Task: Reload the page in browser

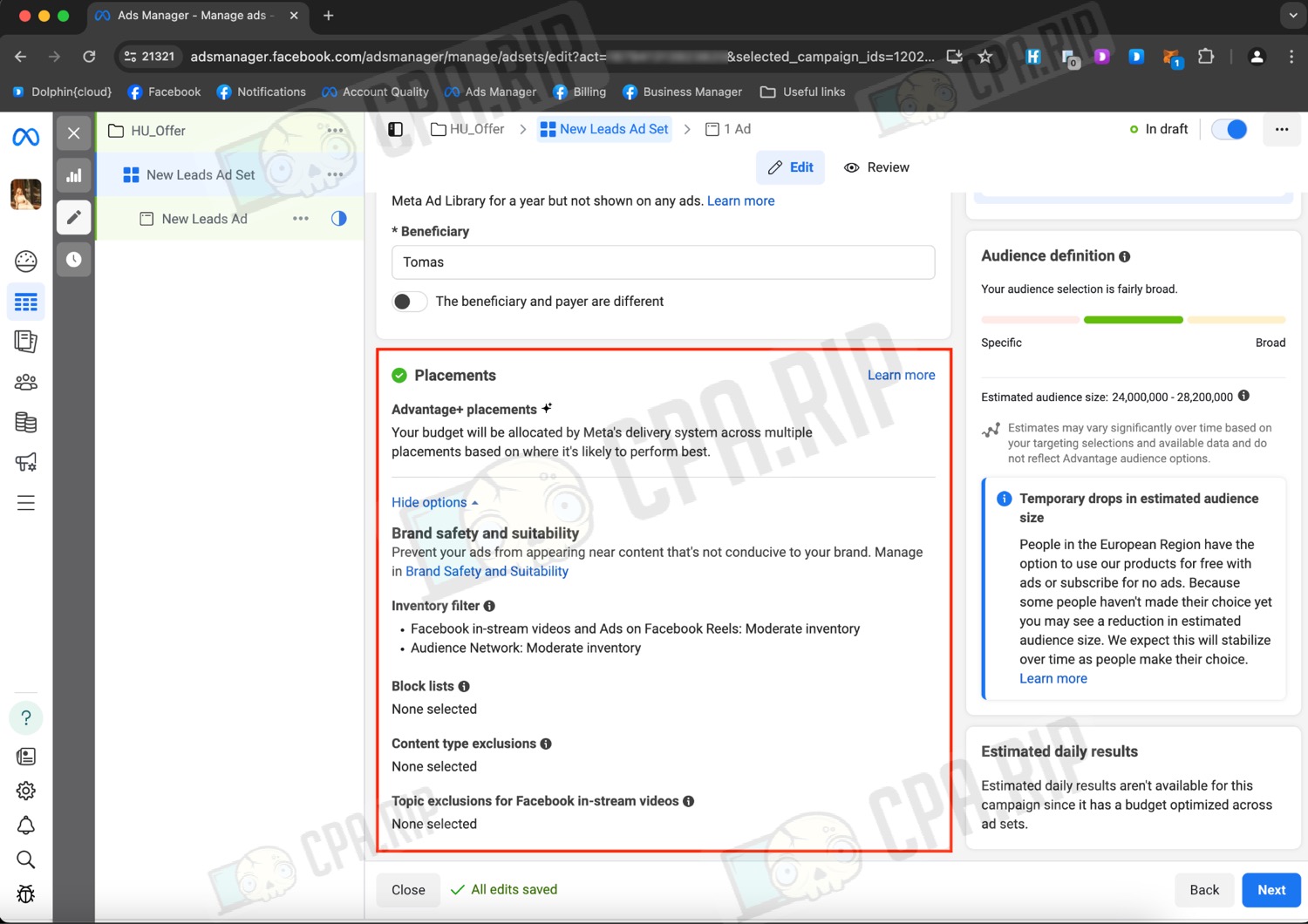Action: [89, 57]
